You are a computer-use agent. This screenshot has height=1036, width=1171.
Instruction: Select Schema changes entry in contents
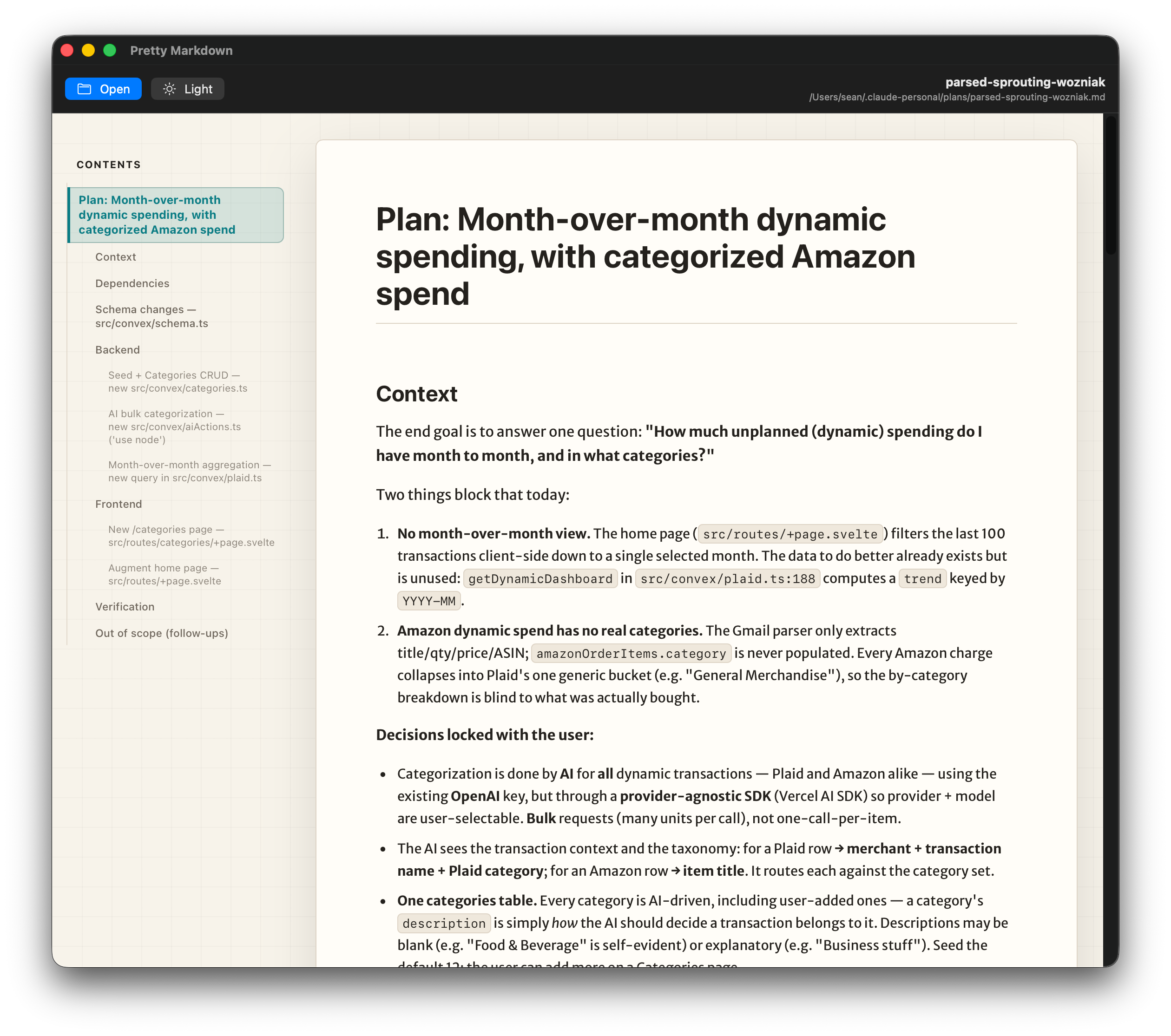coord(152,316)
